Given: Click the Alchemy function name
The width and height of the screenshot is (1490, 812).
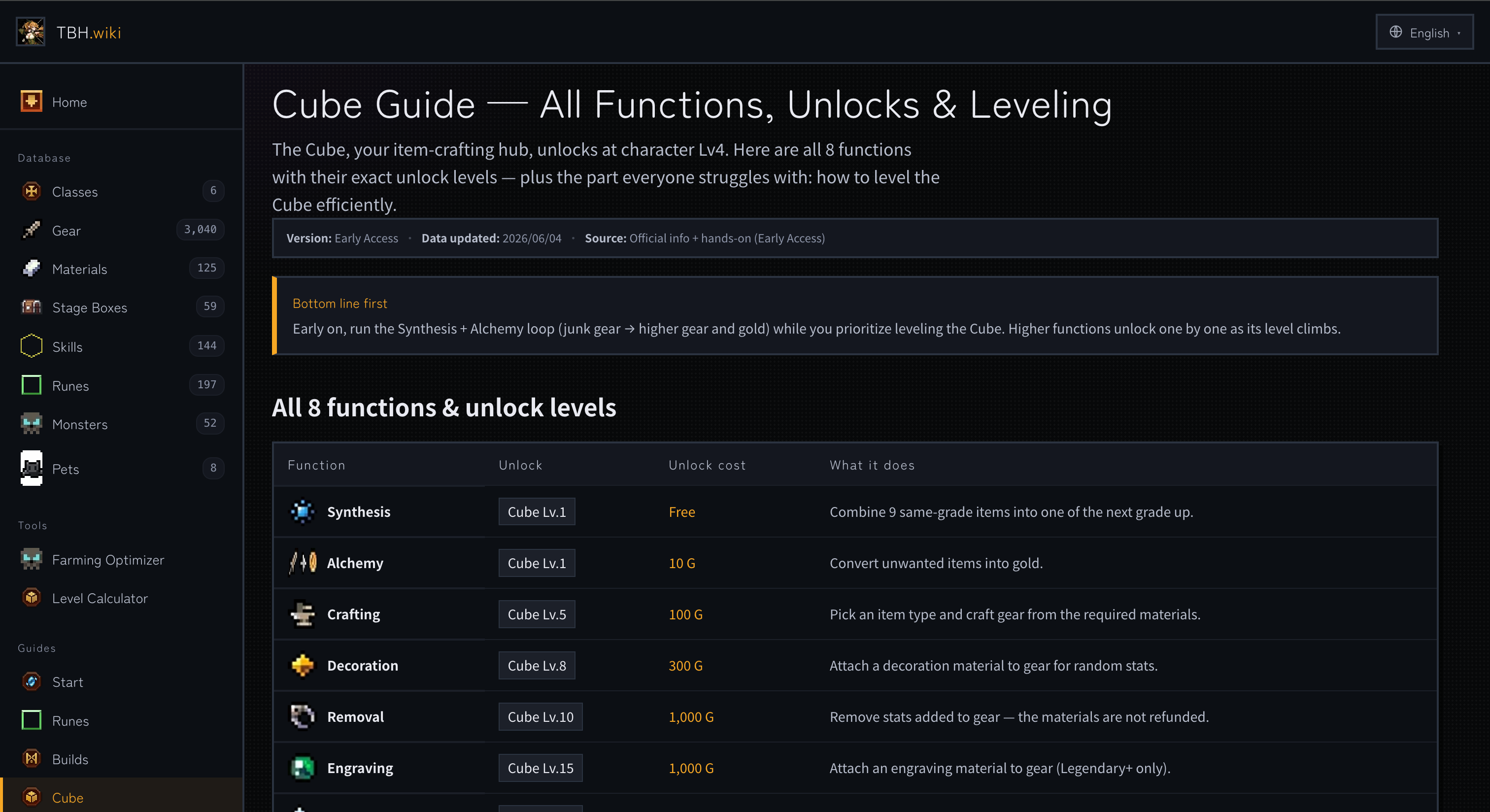Looking at the screenshot, I should [x=355, y=563].
